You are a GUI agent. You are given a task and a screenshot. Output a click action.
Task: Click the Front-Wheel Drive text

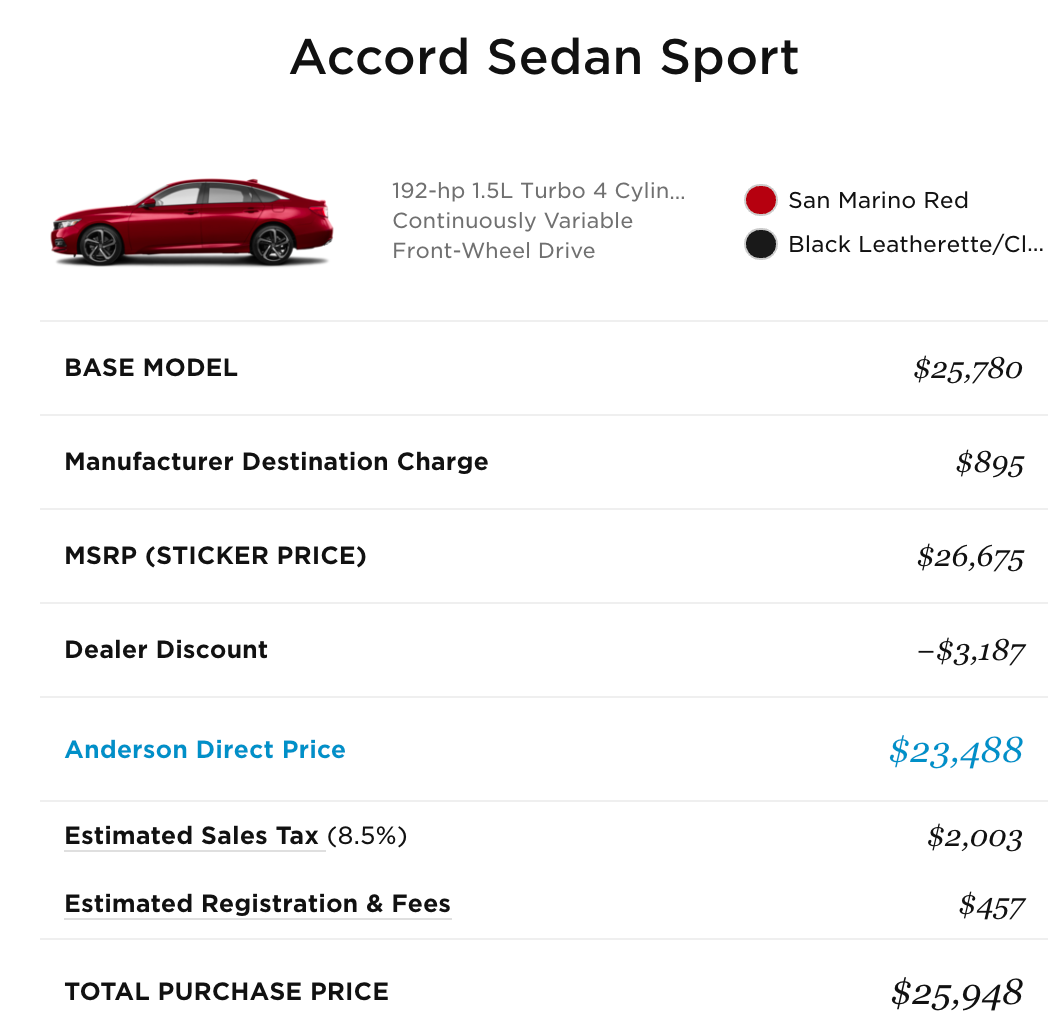click(x=494, y=251)
